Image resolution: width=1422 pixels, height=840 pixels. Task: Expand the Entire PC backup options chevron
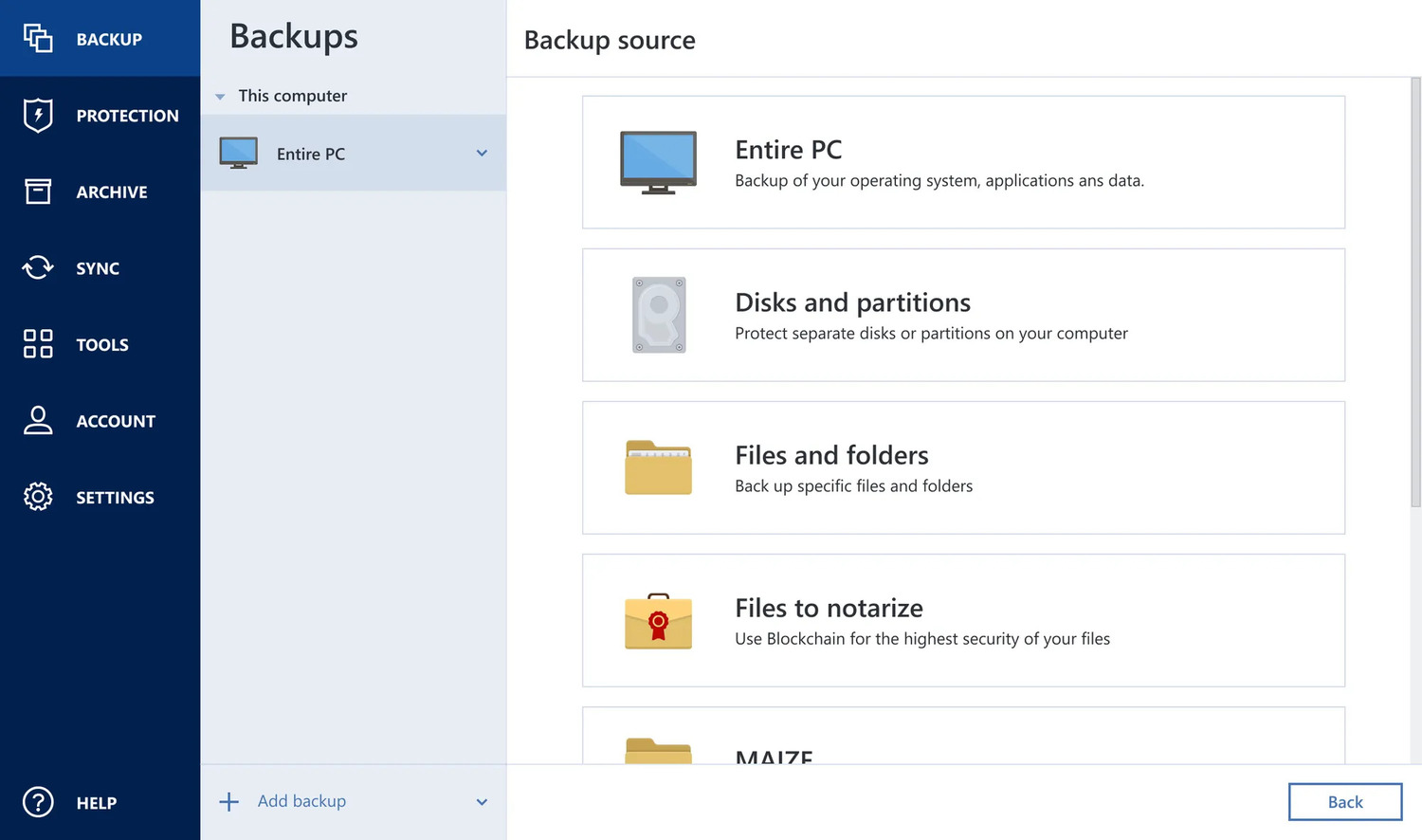pyautogui.click(x=482, y=153)
